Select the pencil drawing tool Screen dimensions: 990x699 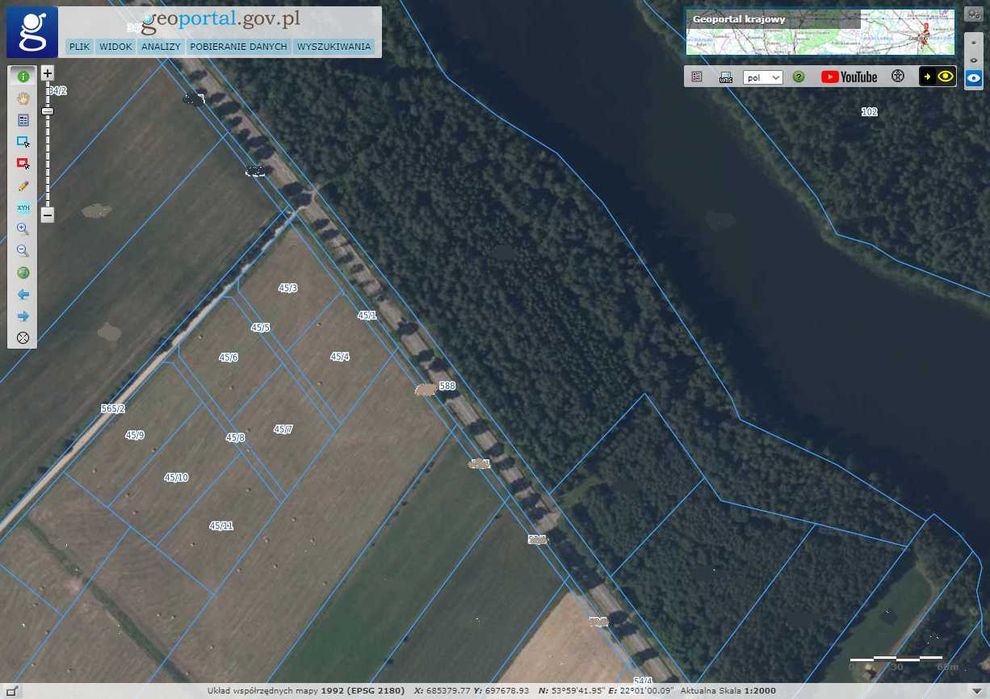pos(23,186)
